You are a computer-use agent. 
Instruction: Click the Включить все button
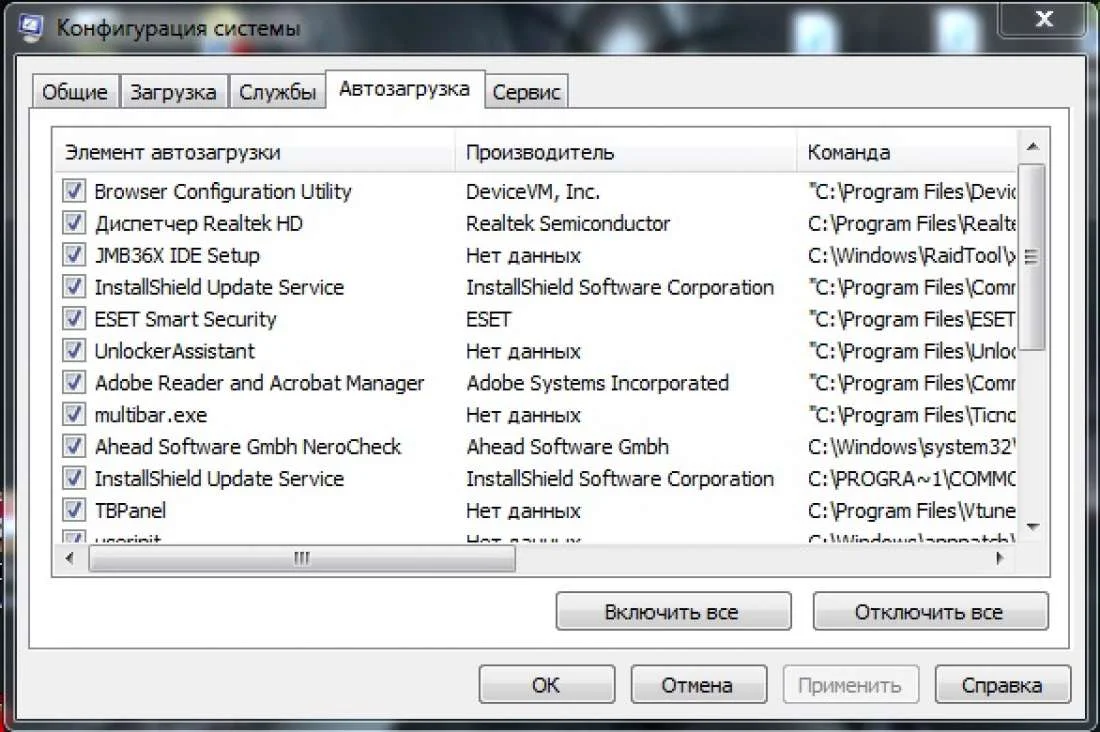pos(673,611)
